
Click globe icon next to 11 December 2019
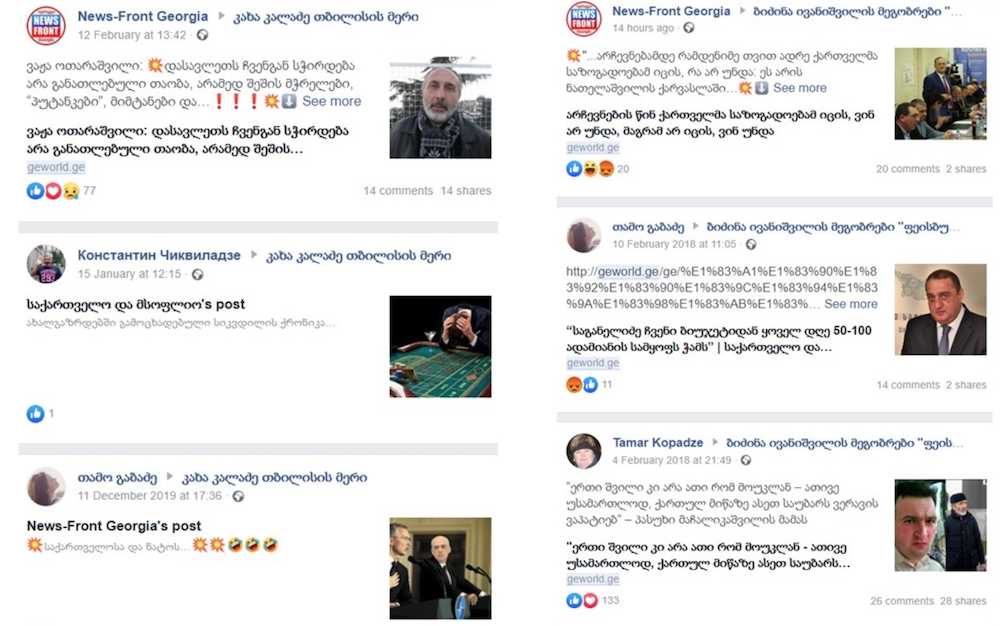[x=238, y=496]
